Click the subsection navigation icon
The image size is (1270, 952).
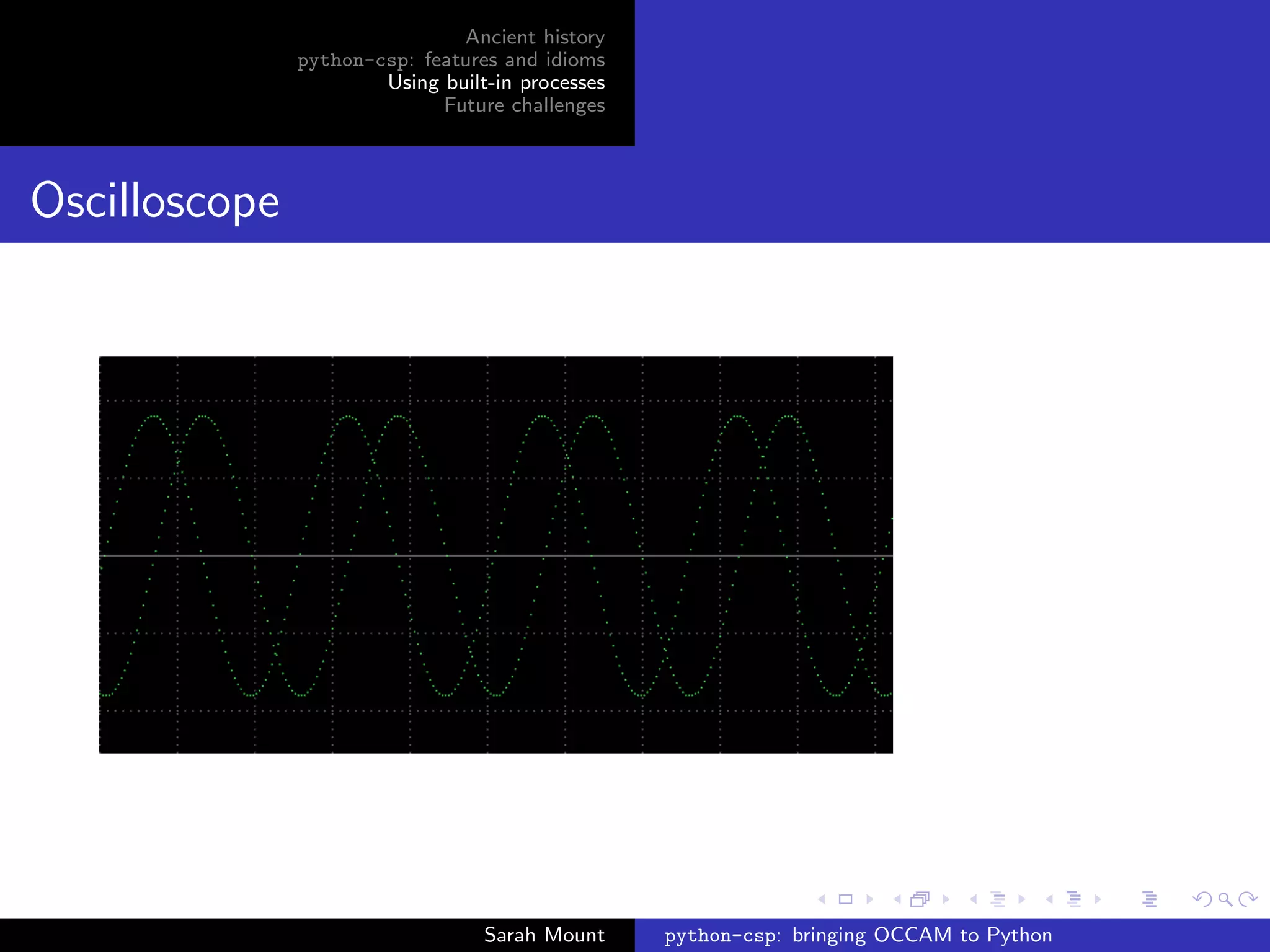pyautogui.click(x=998, y=899)
